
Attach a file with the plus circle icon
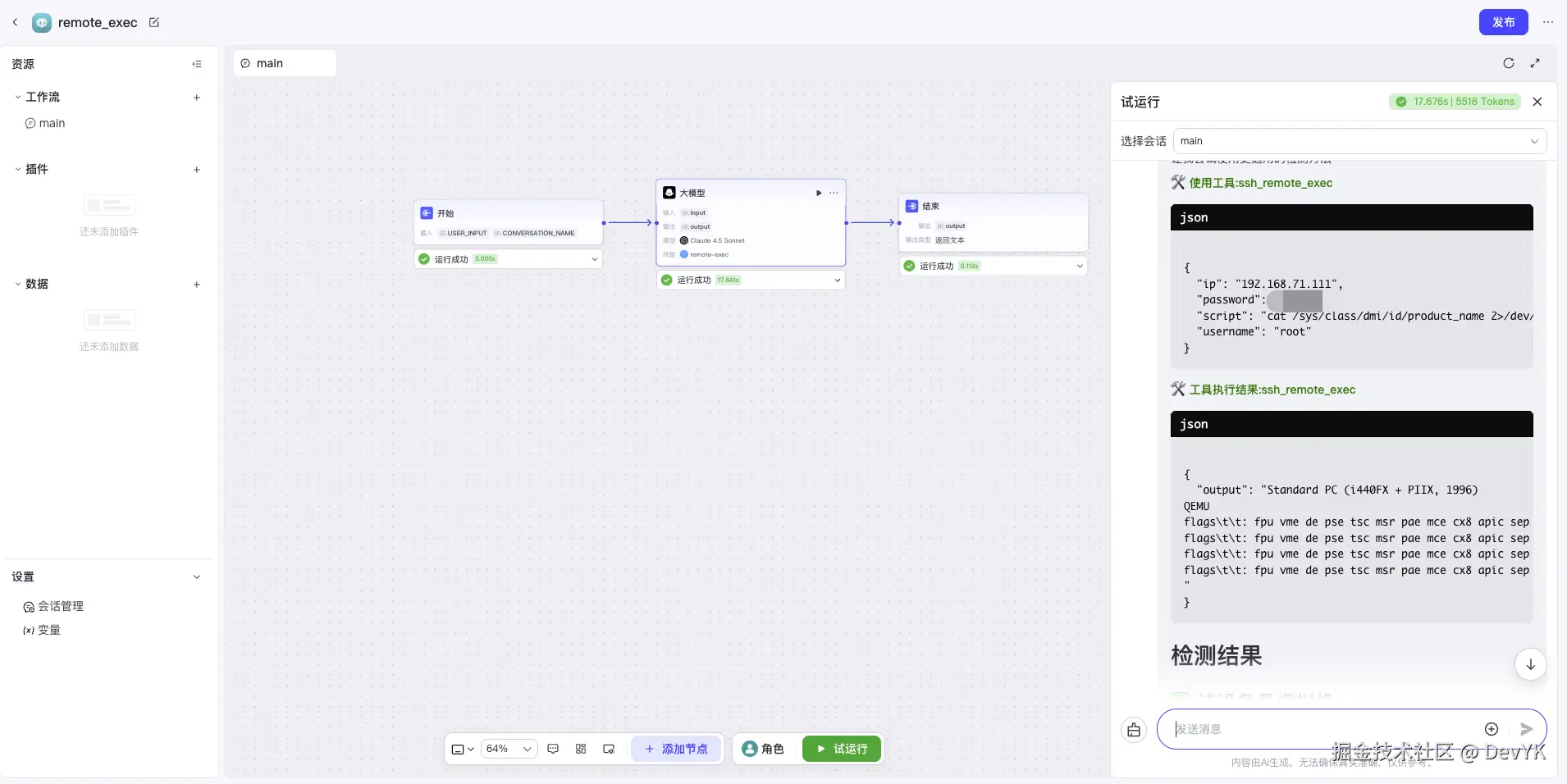1492,729
